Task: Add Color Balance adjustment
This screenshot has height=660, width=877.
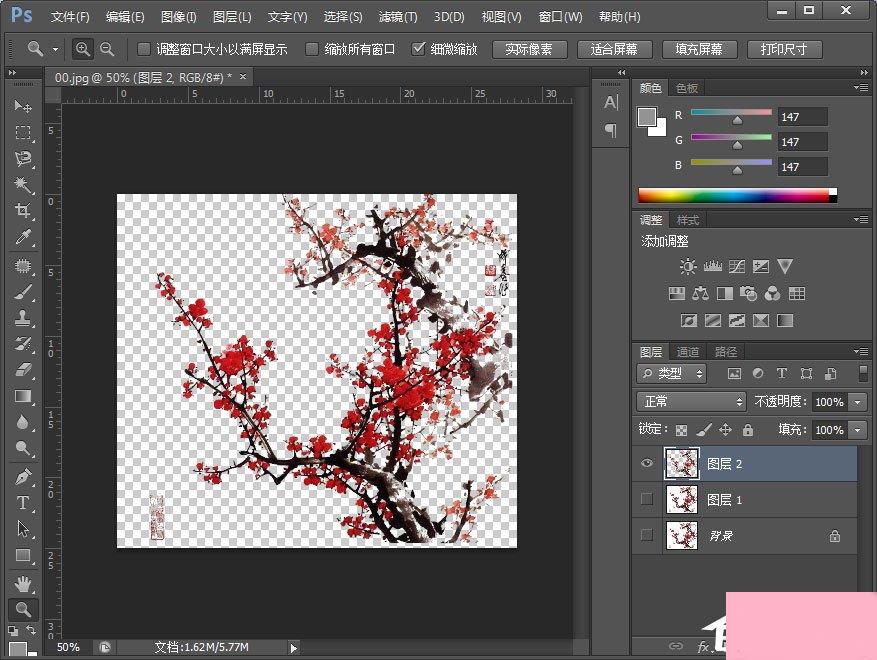Action: point(700,293)
